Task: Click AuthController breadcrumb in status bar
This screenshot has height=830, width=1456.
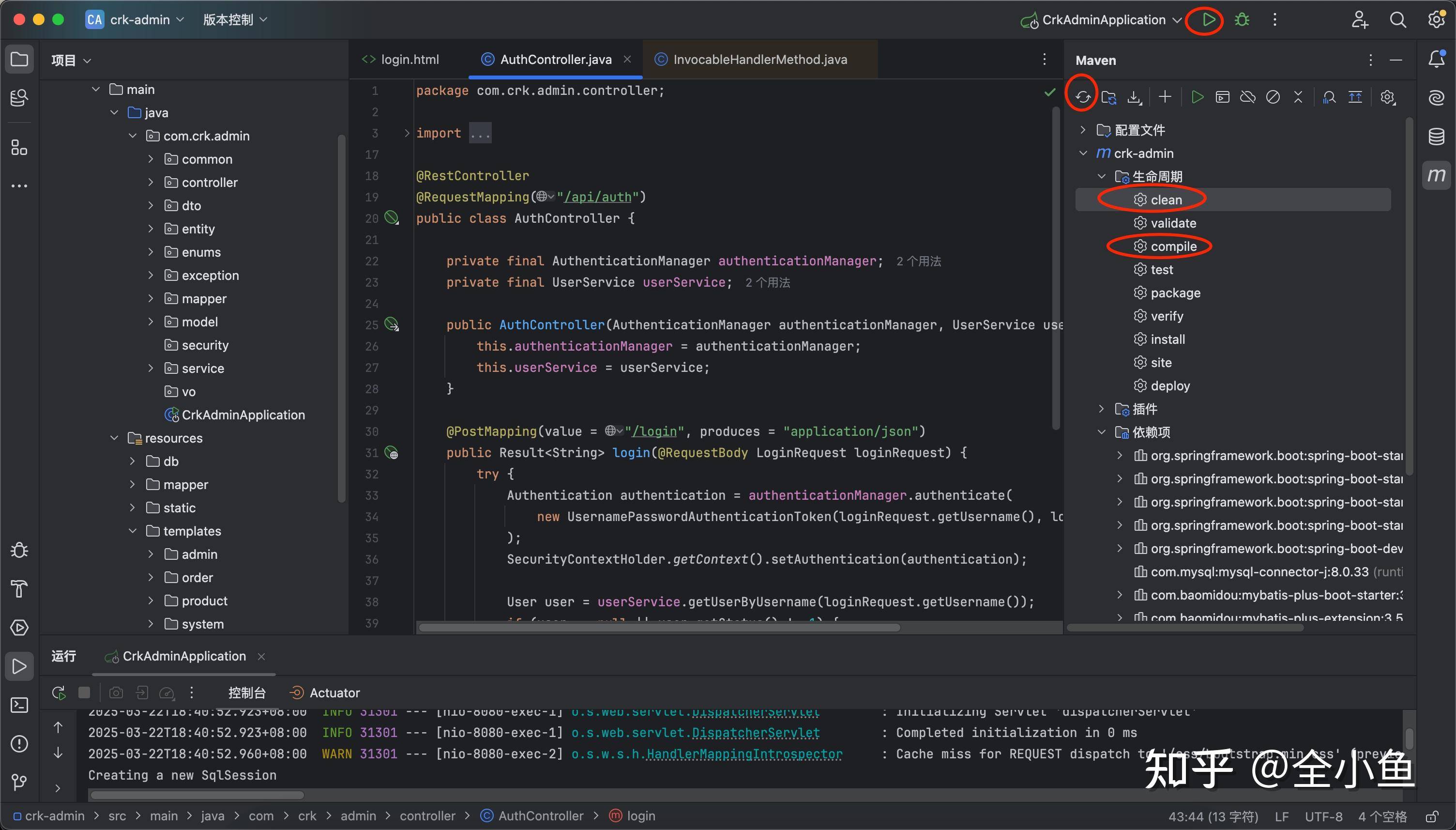Action: pyautogui.click(x=532, y=816)
